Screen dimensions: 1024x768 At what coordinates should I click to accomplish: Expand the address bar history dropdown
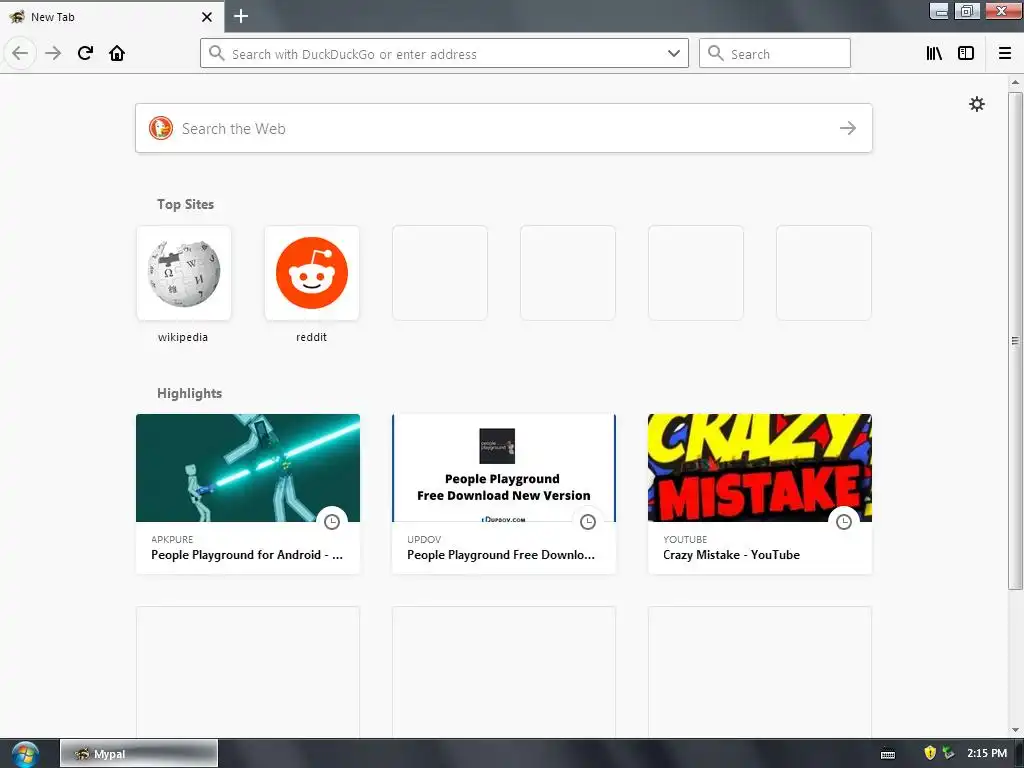[674, 53]
